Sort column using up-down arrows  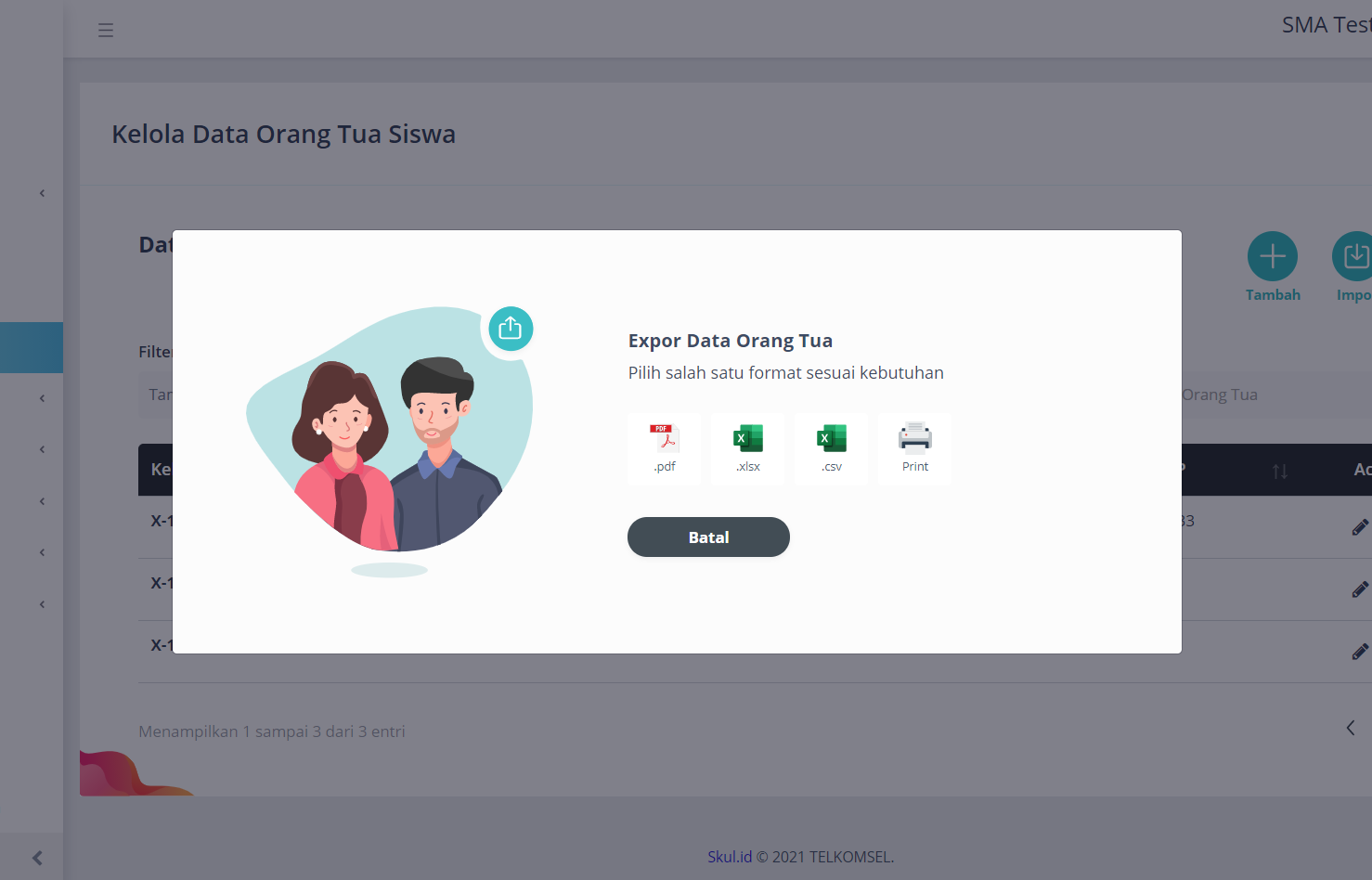[x=1279, y=472]
